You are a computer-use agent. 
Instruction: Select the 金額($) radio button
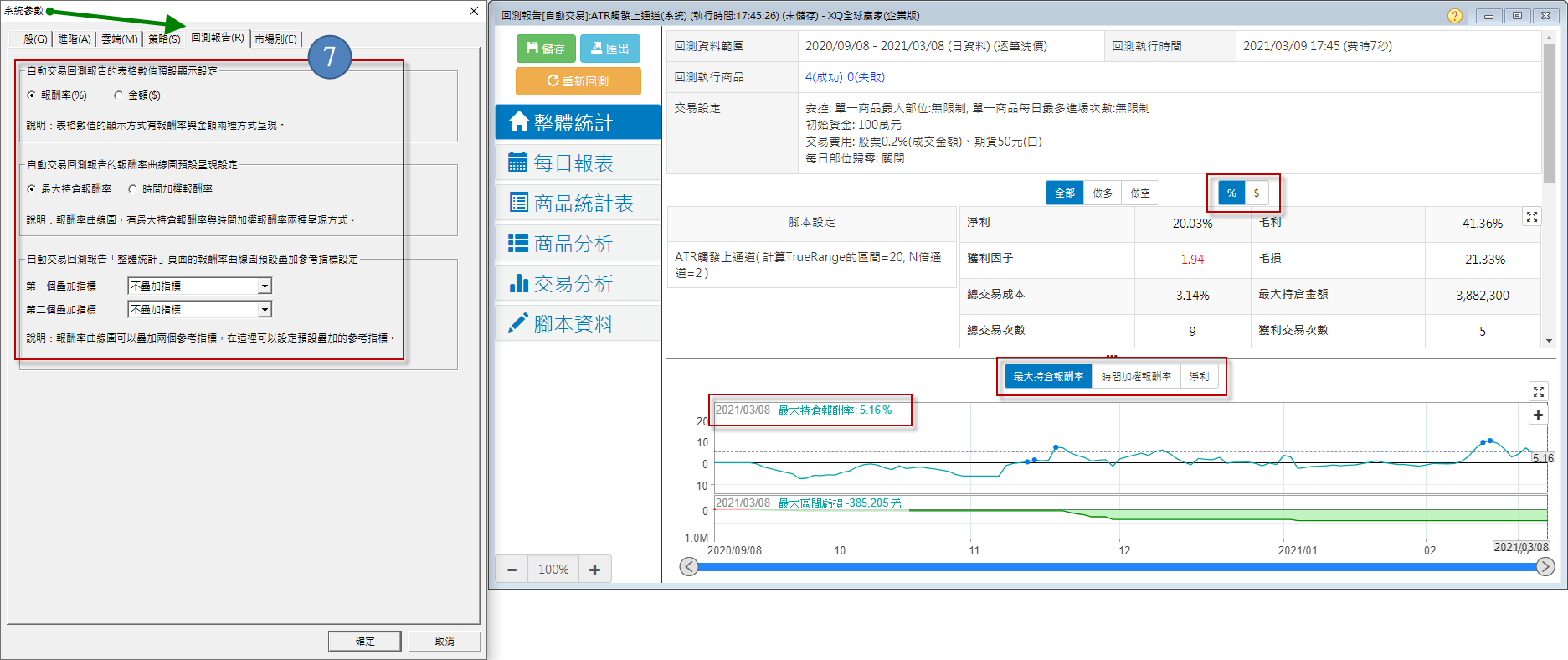coord(119,95)
